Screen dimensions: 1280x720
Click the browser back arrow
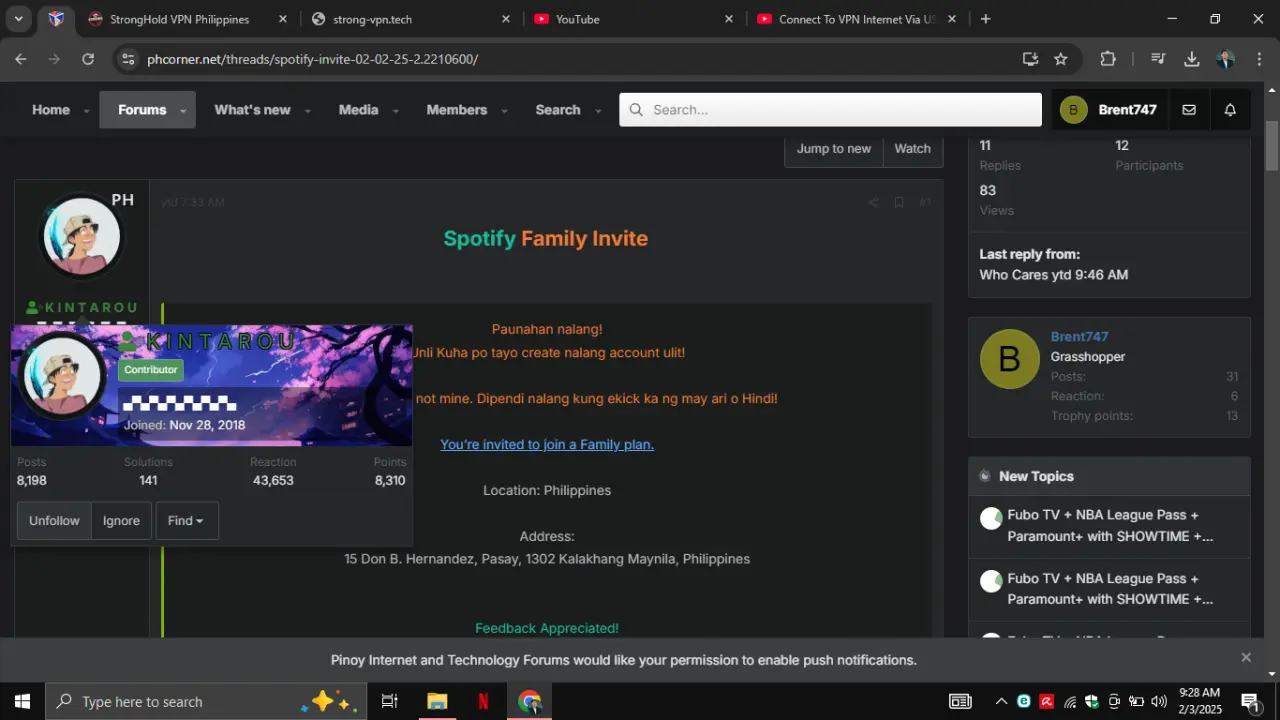tap(20, 59)
